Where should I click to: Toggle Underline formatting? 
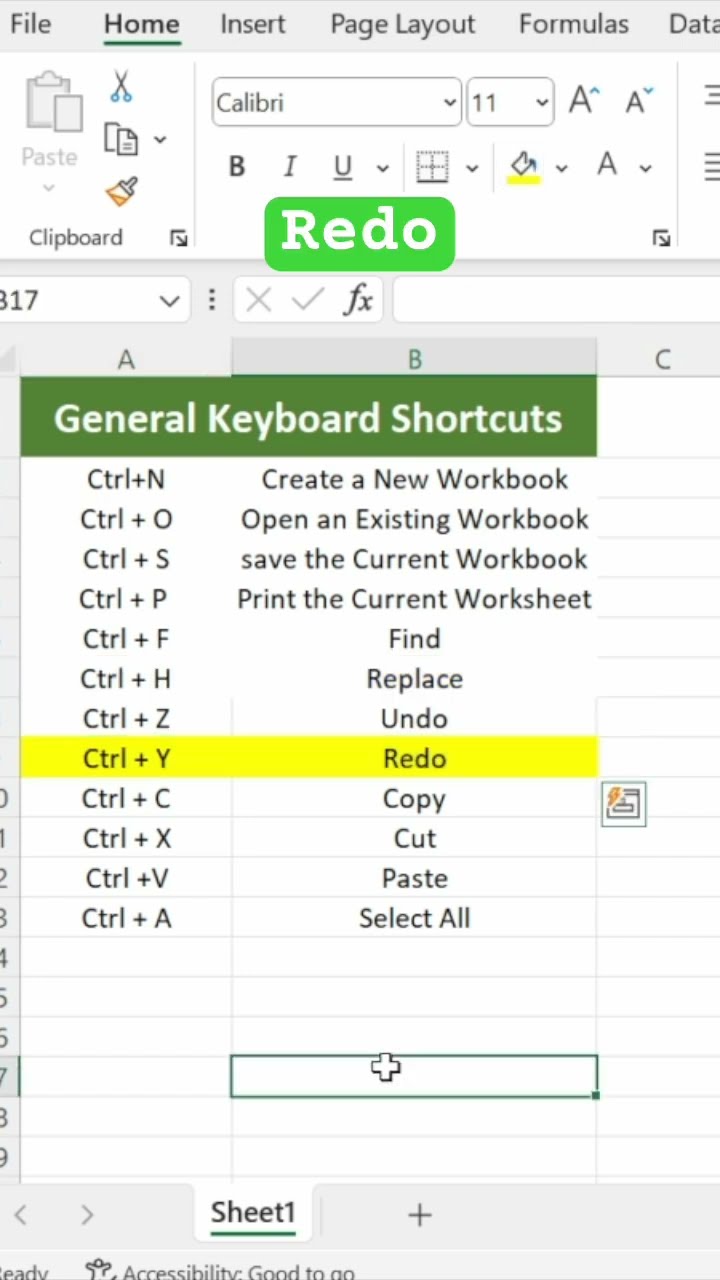pyautogui.click(x=343, y=167)
